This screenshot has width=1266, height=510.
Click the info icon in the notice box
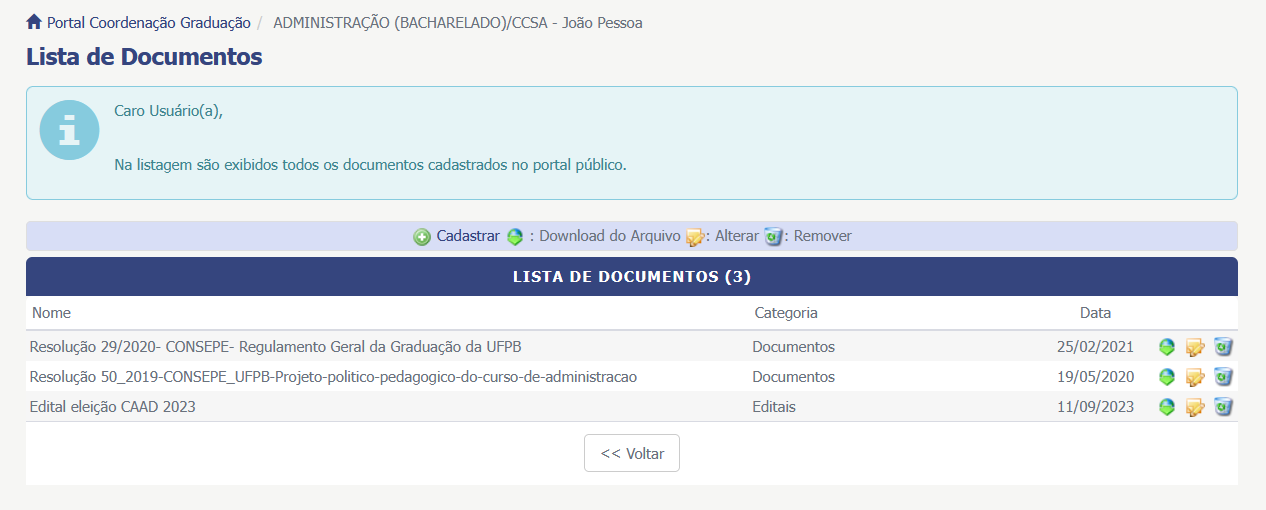[69, 129]
